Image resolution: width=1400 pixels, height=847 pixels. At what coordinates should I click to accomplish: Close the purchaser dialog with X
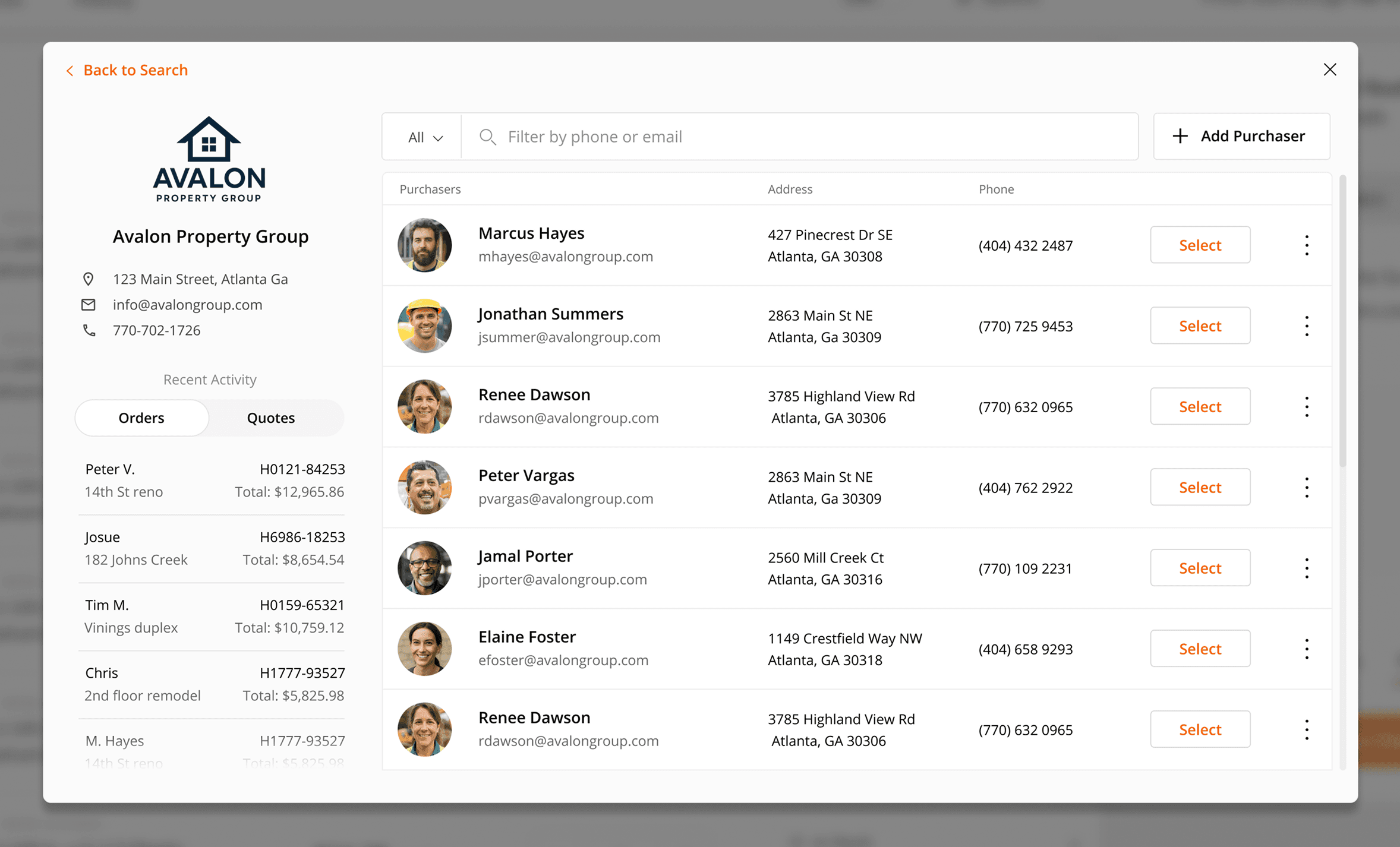[1330, 69]
